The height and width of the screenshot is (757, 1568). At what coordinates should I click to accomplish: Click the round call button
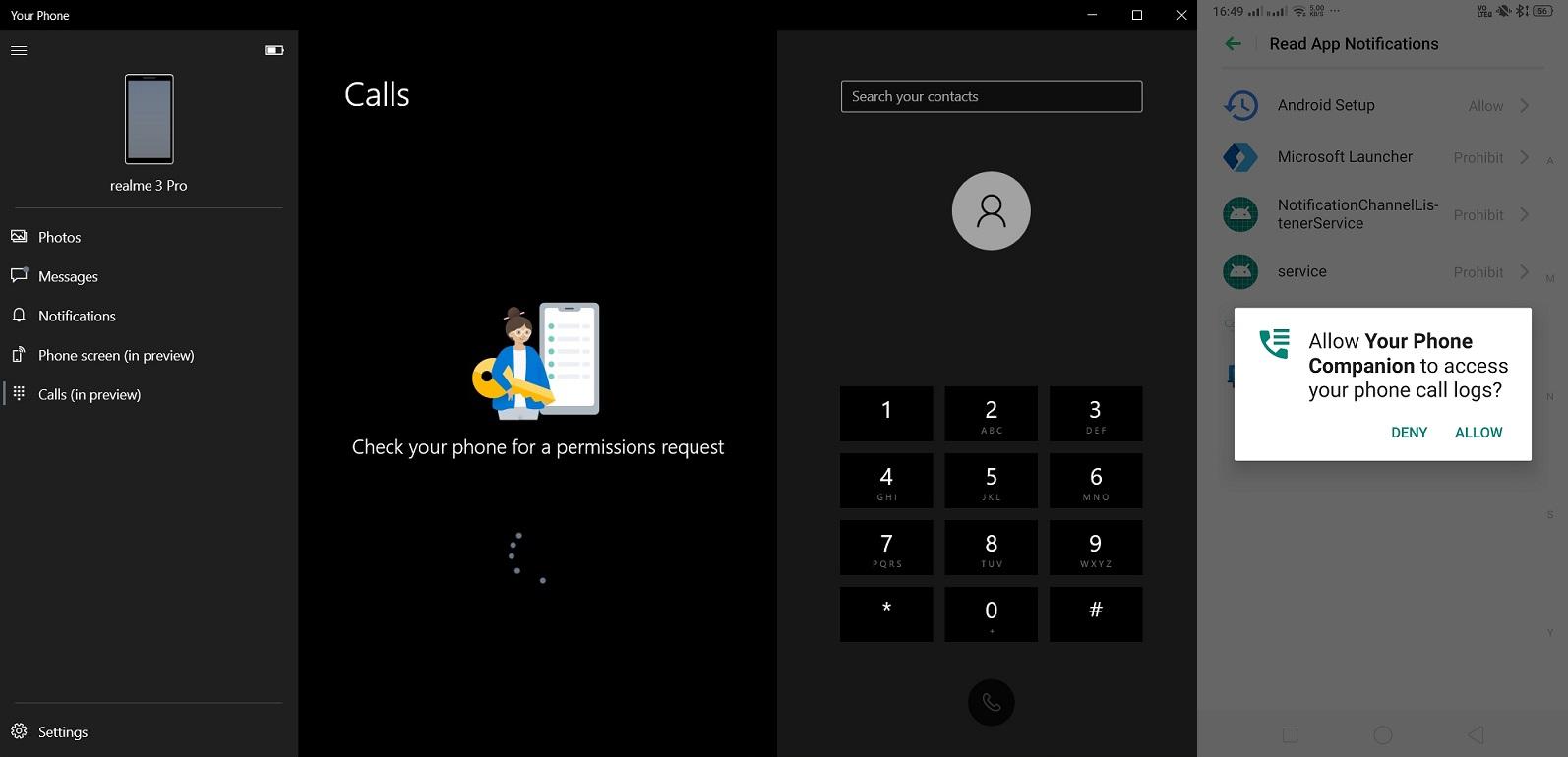(x=992, y=703)
